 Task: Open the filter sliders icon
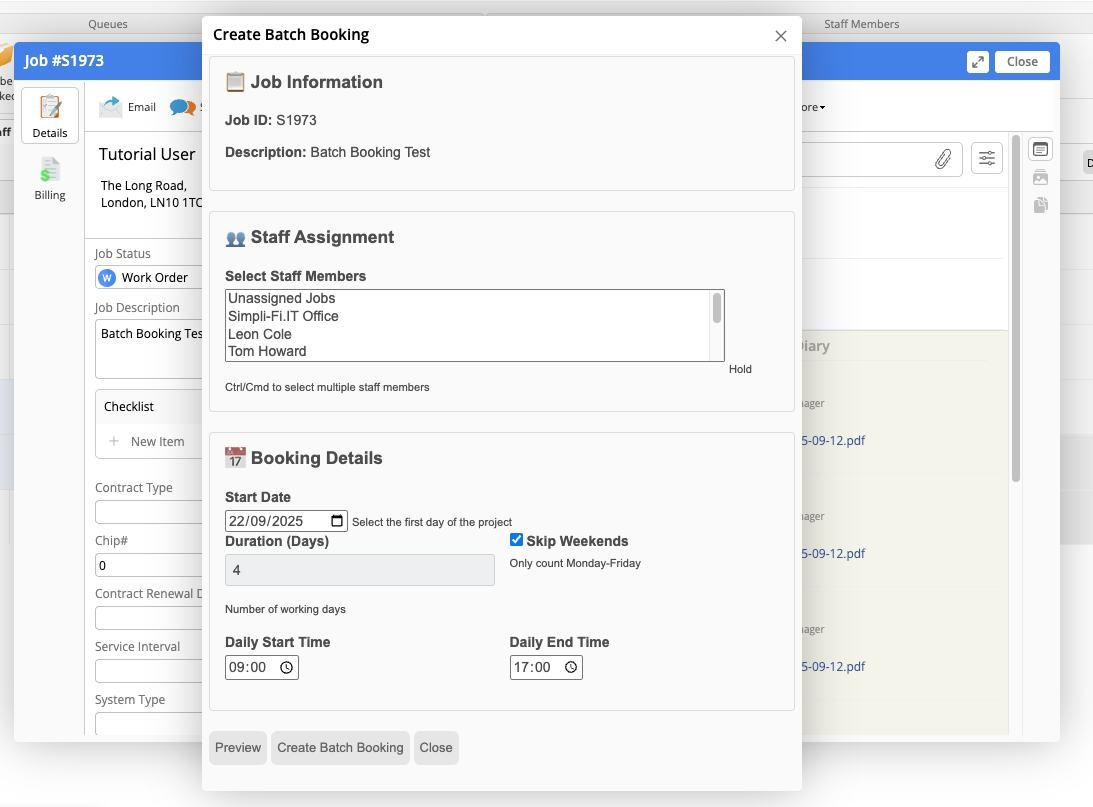[986, 158]
